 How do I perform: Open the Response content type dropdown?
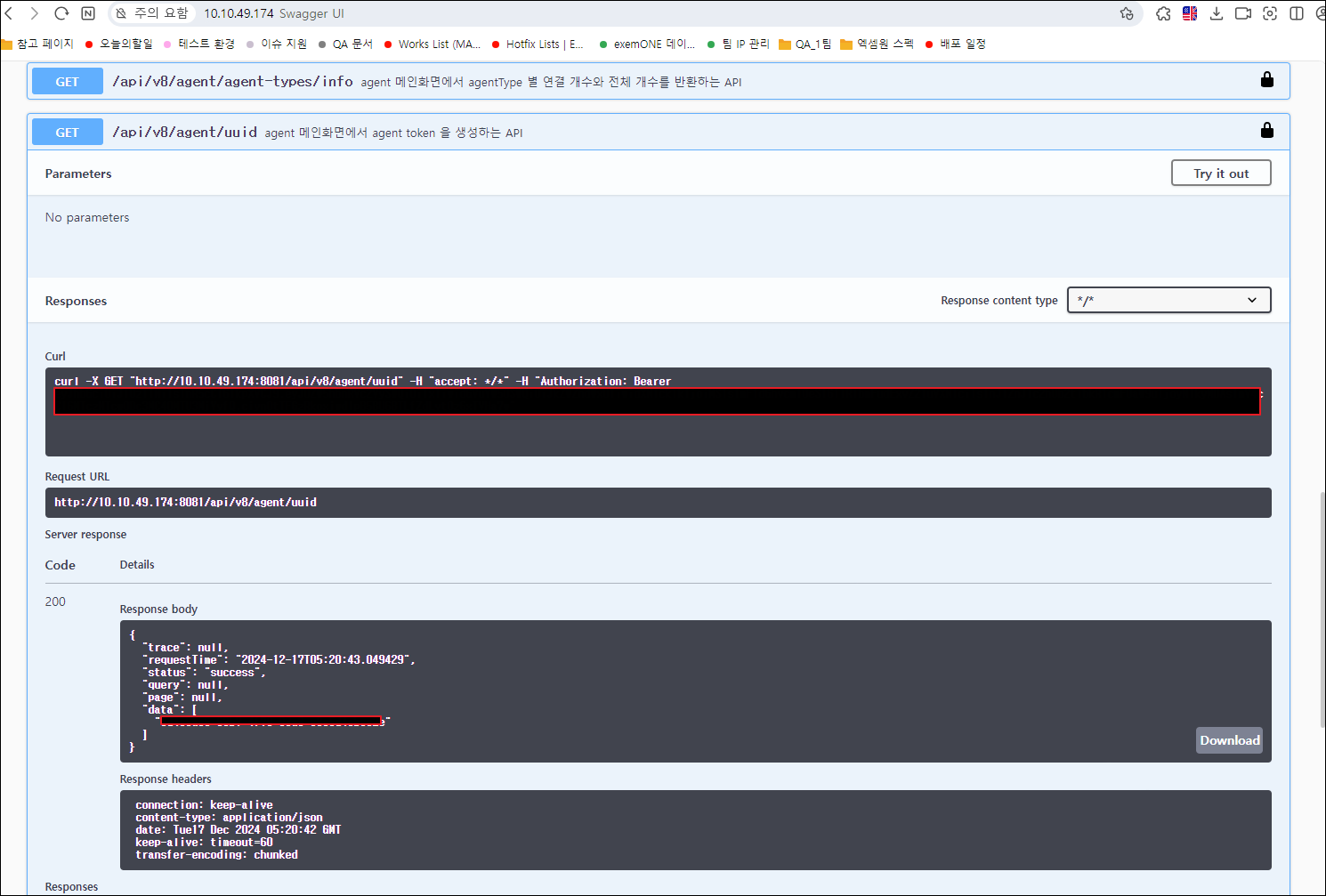tap(1168, 300)
